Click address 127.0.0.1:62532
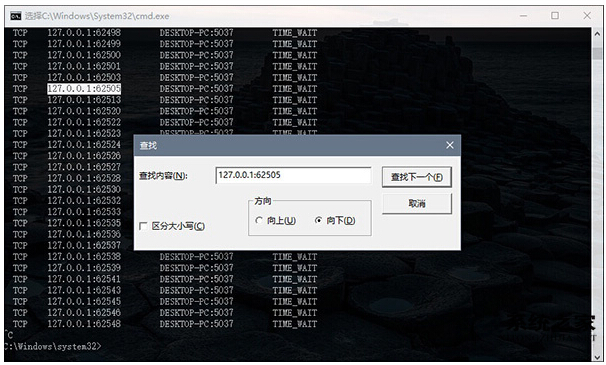 coord(84,201)
